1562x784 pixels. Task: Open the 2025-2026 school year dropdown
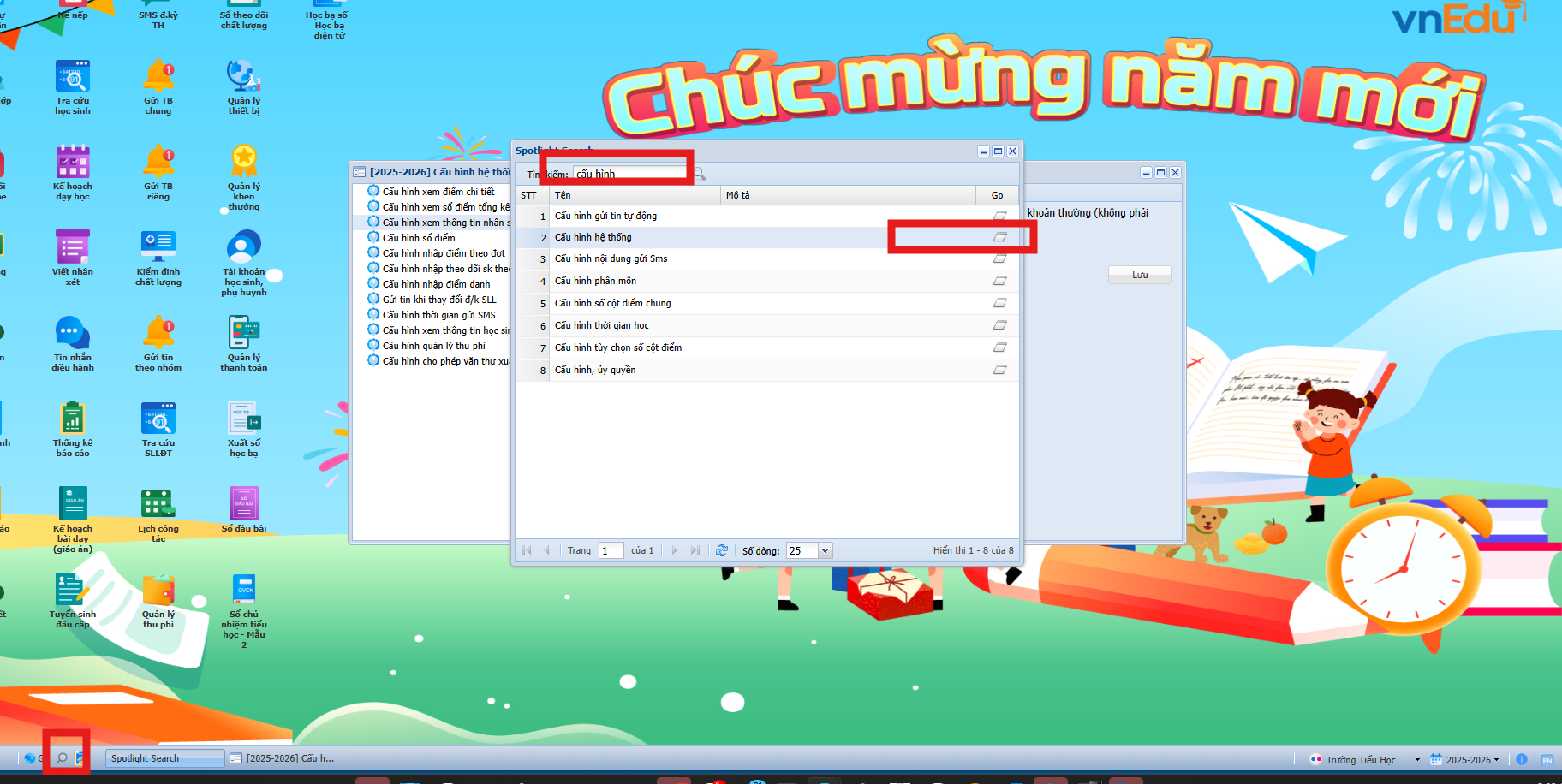coord(1464,760)
